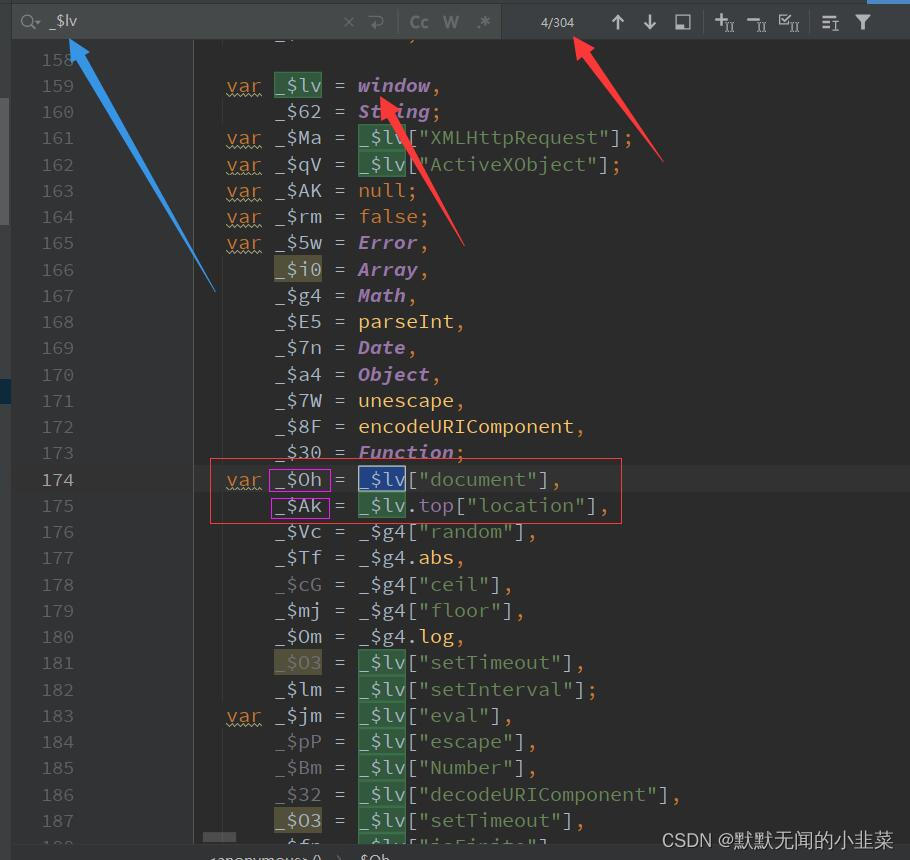Toggle the Regex (.*) search option

[x=483, y=22]
